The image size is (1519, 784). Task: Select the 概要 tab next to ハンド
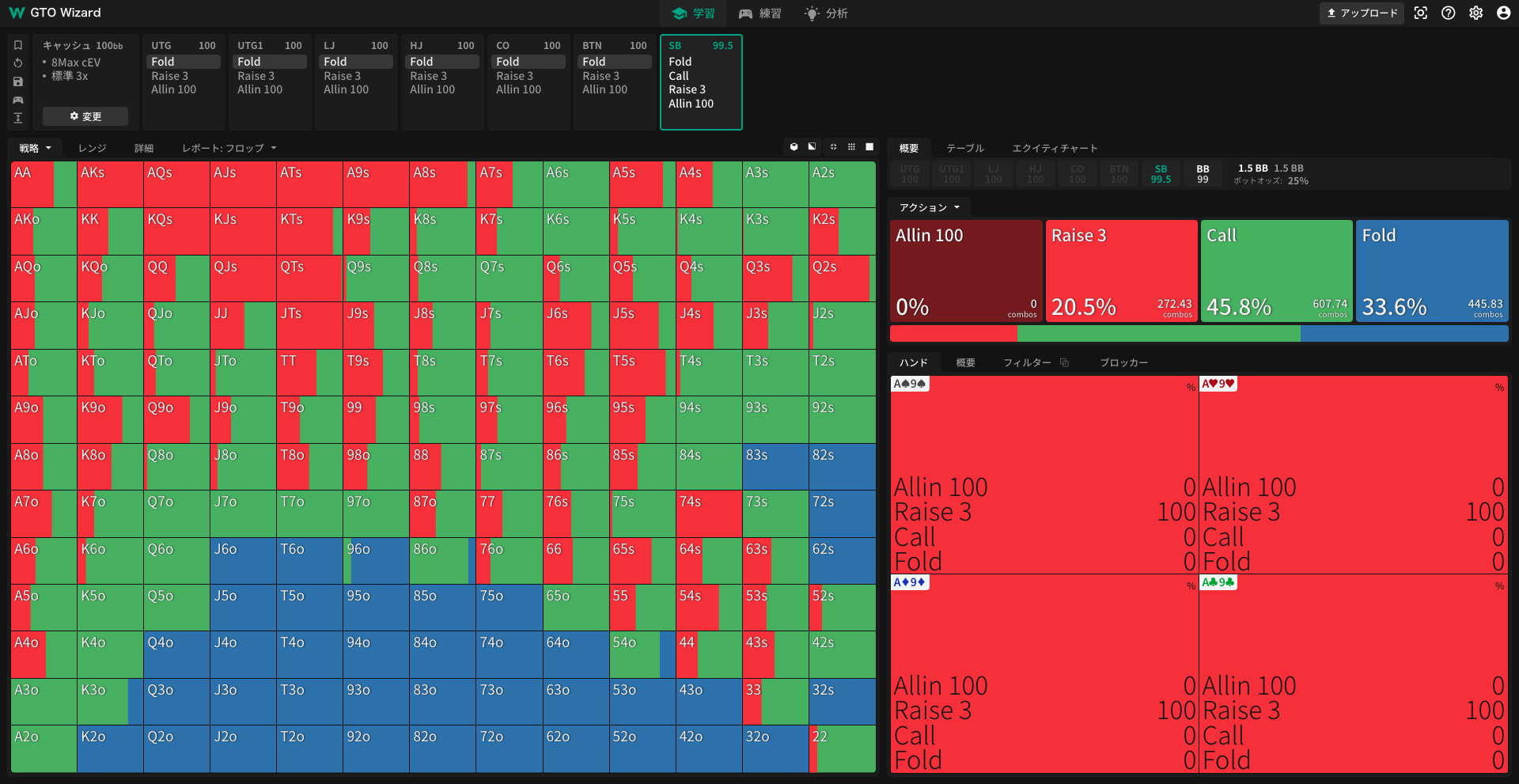965,362
